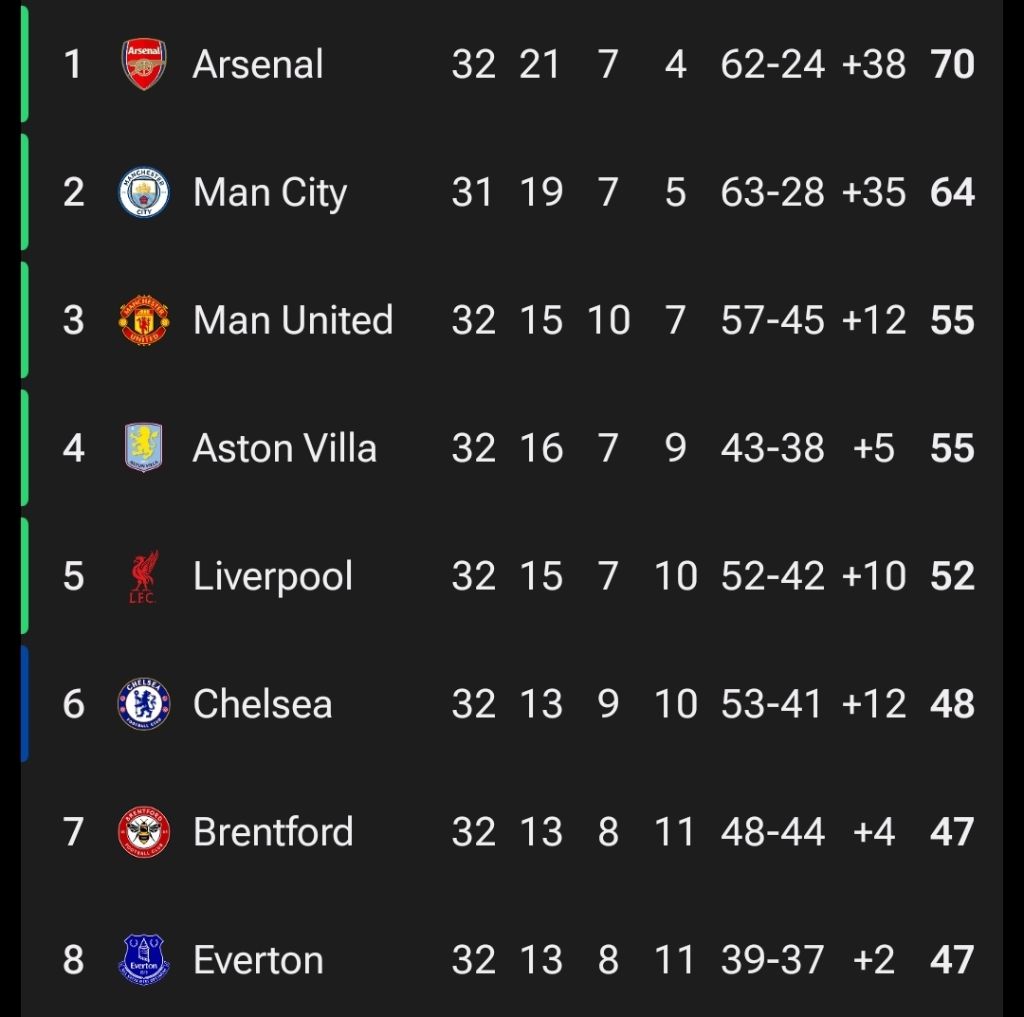Select the Chelsea team name
Screen dimensions: 1024x1017
262,704
